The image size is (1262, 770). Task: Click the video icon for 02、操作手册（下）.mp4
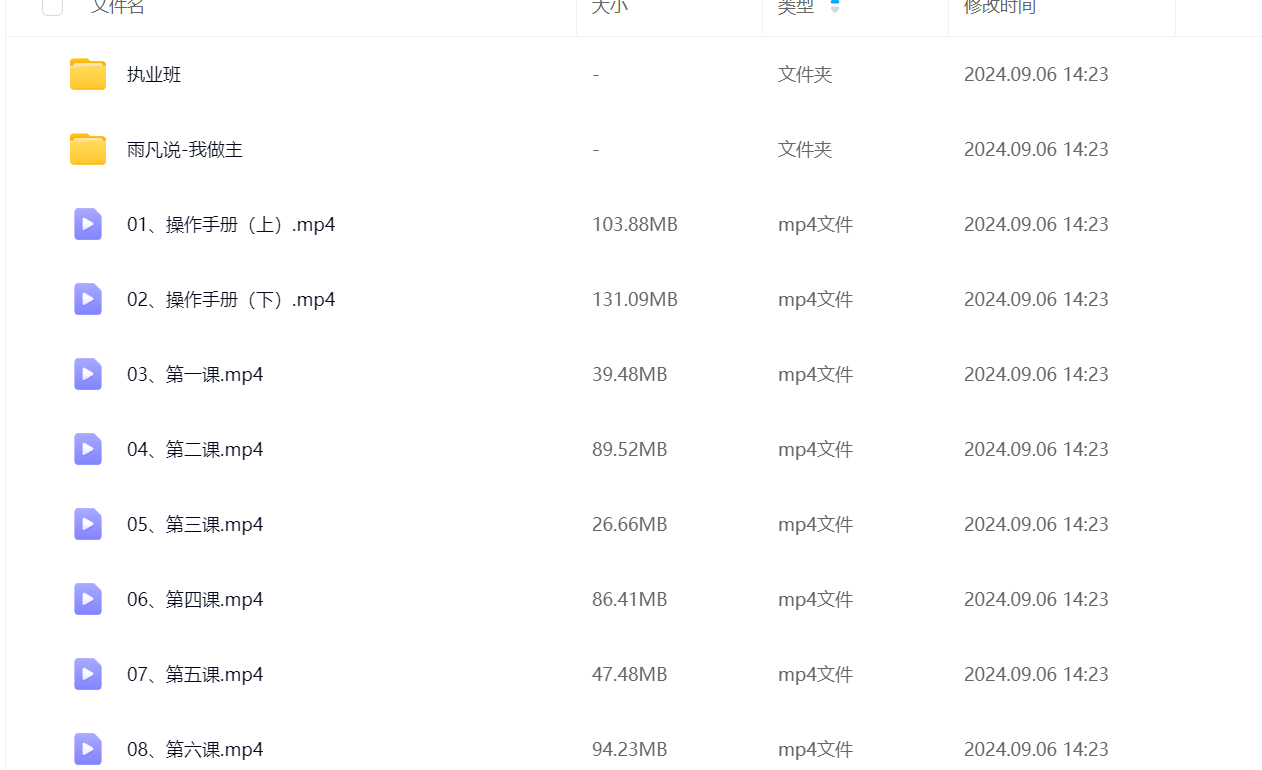[x=88, y=299]
